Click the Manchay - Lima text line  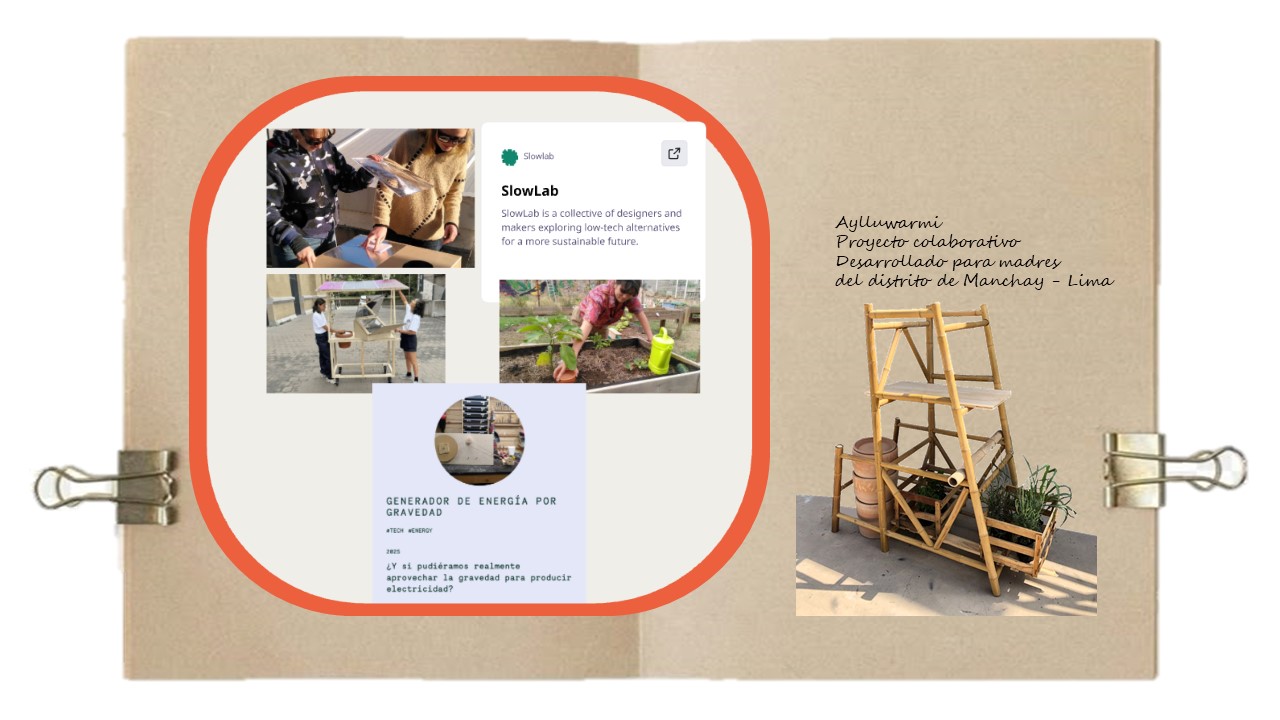point(974,281)
